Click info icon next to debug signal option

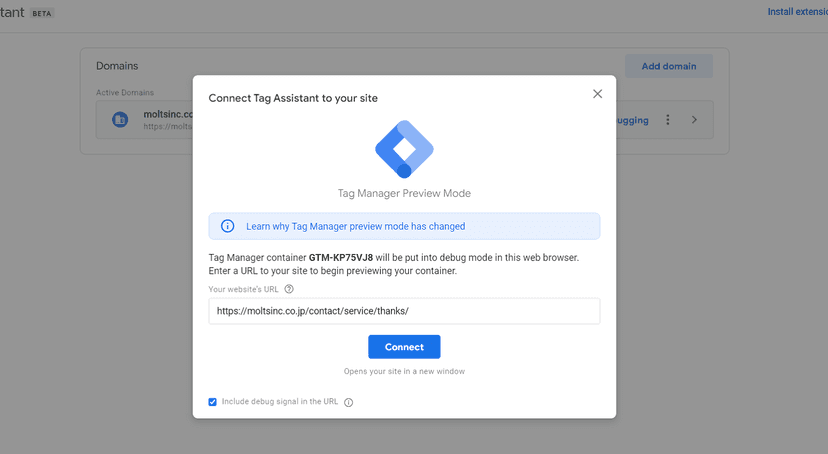tap(349, 402)
